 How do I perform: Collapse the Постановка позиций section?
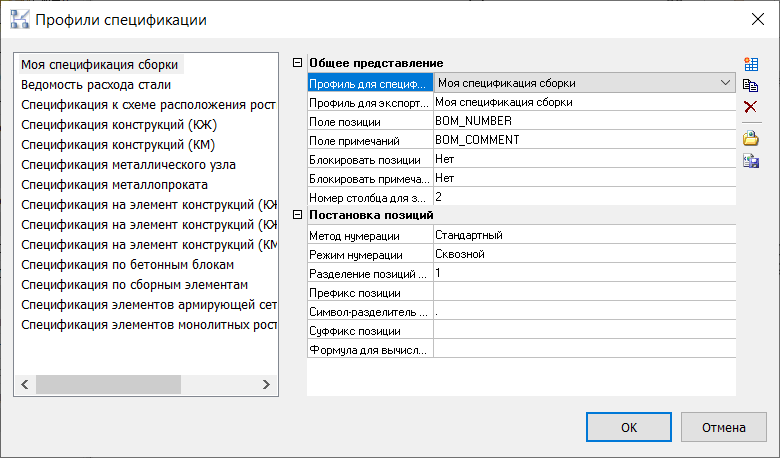[297, 216]
